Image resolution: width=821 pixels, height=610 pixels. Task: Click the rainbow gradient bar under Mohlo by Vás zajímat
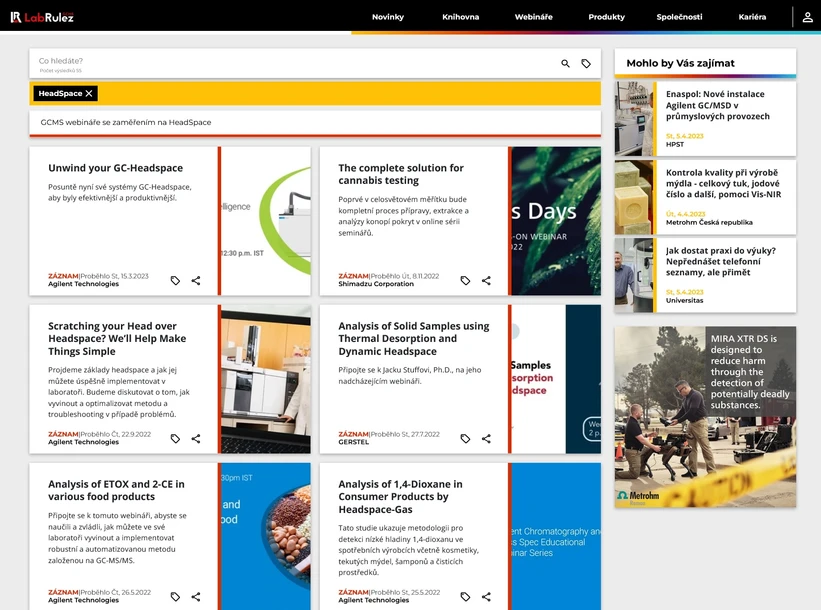tap(704, 75)
